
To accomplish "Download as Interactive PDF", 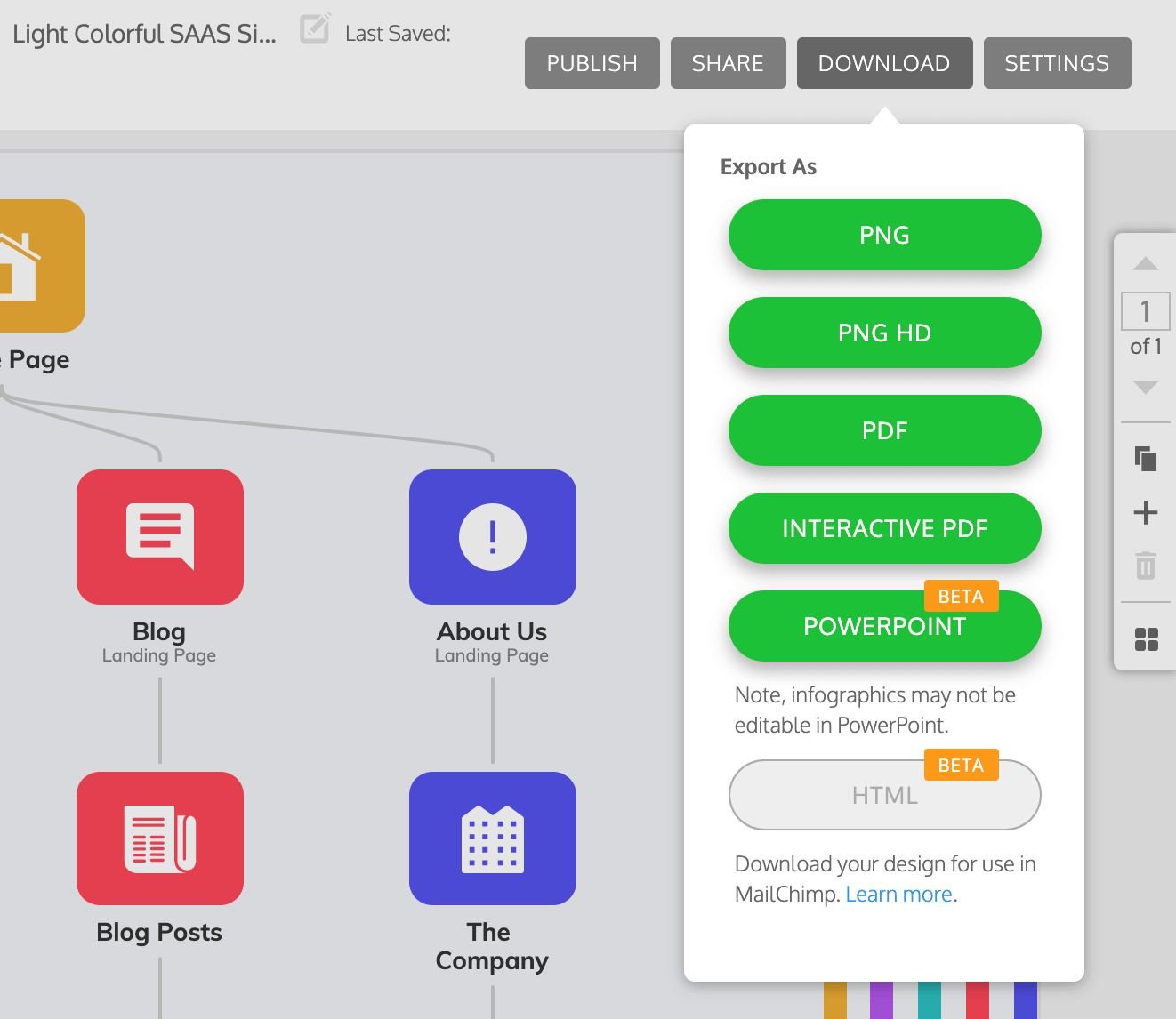I will pos(884,528).
